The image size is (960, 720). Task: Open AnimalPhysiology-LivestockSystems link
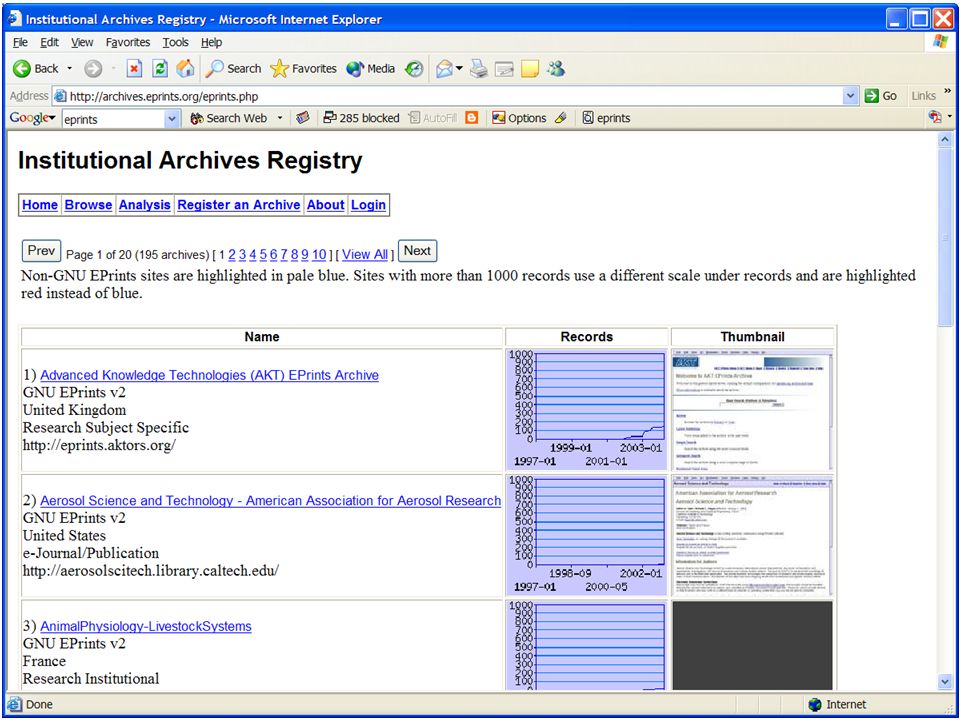[x=146, y=626]
